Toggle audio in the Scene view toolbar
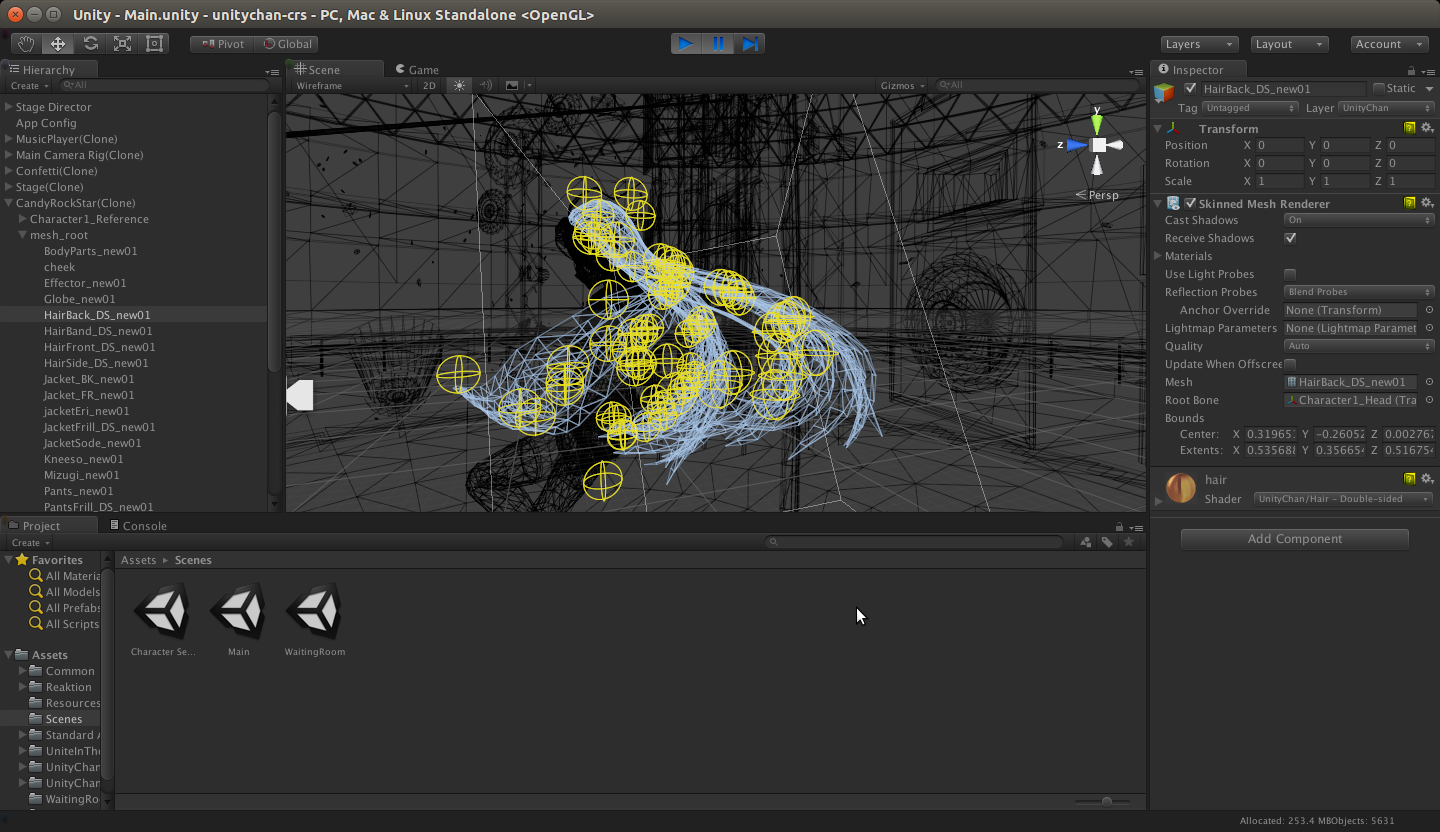Viewport: 1440px width, 832px height. [x=484, y=85]
